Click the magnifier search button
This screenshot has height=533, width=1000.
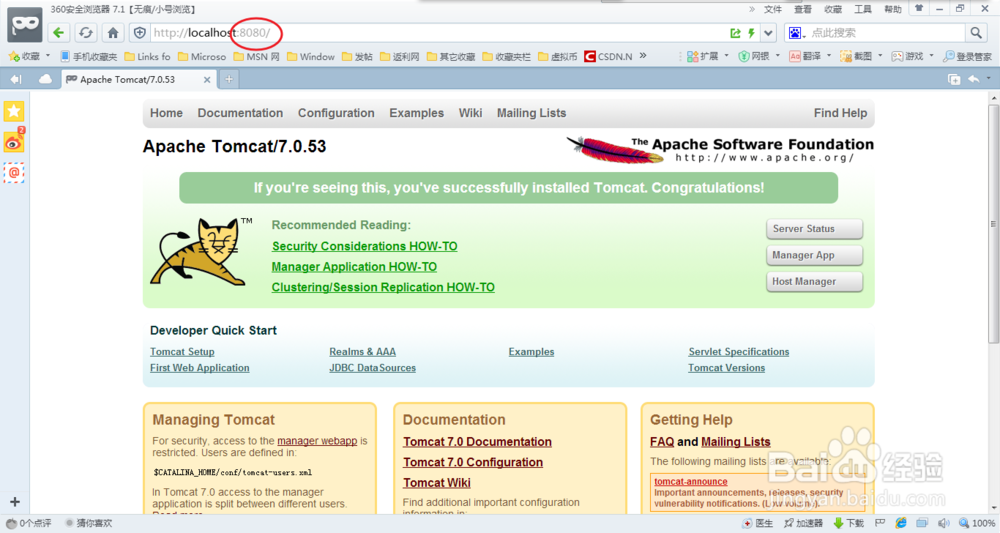pyautogui.click(x=976, y=33)
